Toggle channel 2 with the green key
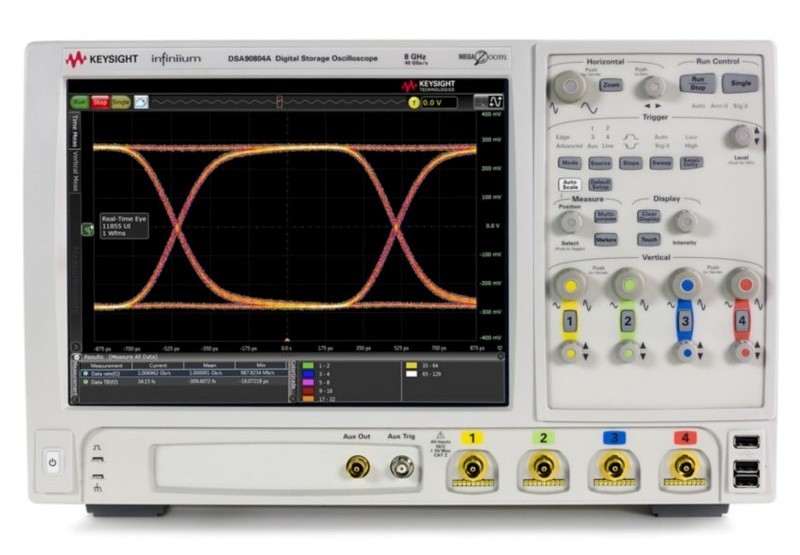Viewport: 800px width, 555px height. point(627,321)
